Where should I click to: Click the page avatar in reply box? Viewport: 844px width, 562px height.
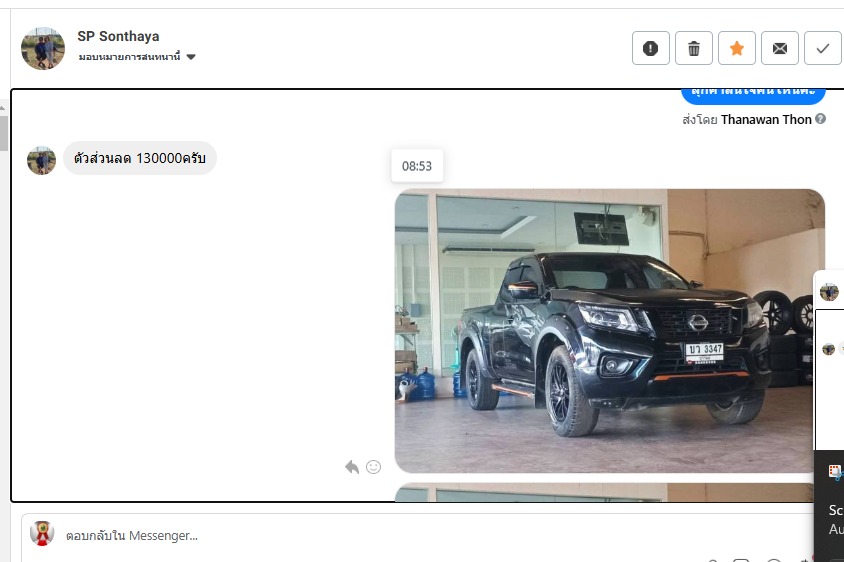click(x=42, y=534)
